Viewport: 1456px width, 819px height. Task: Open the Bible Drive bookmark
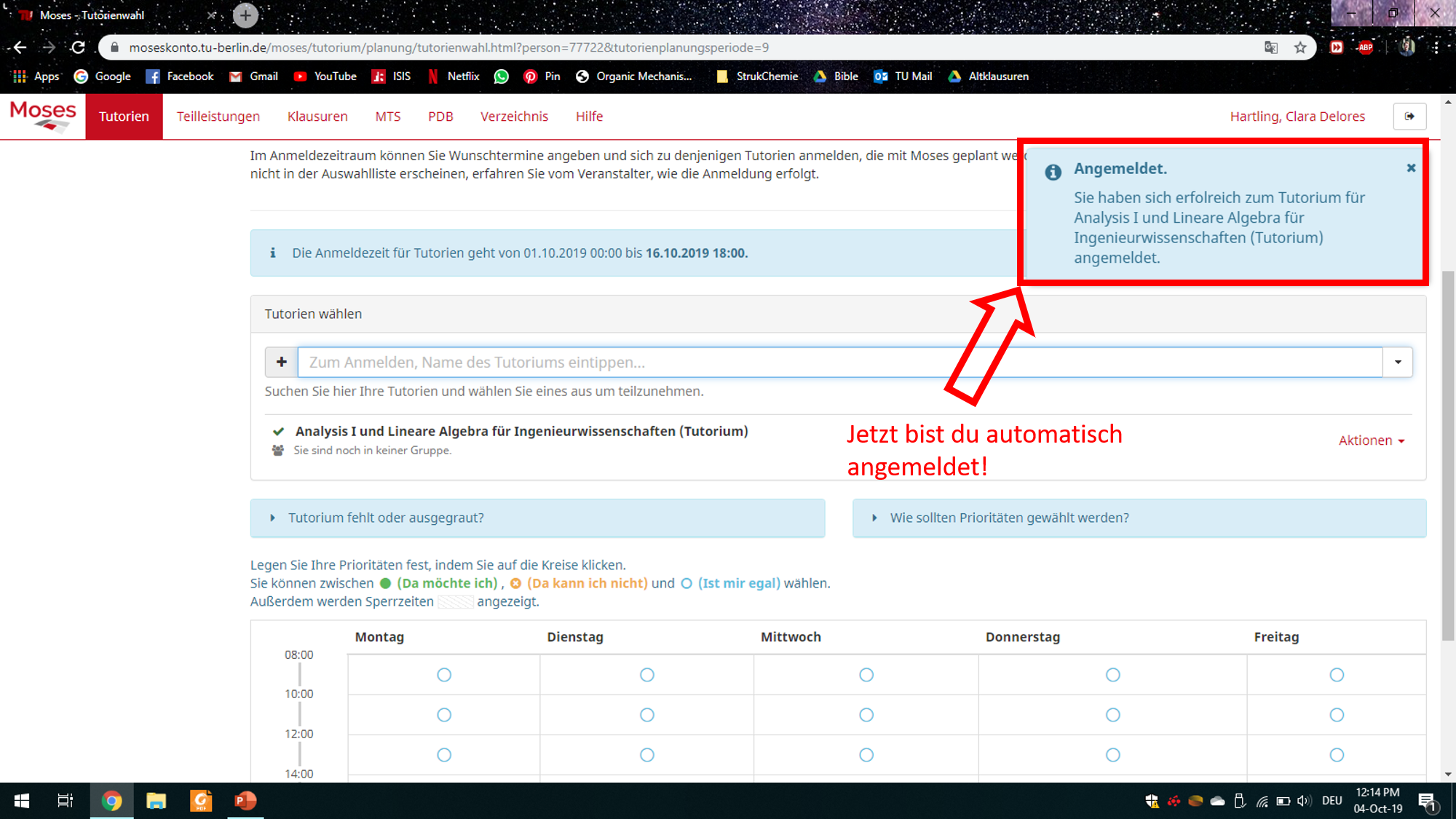click(x=836, y=76)
